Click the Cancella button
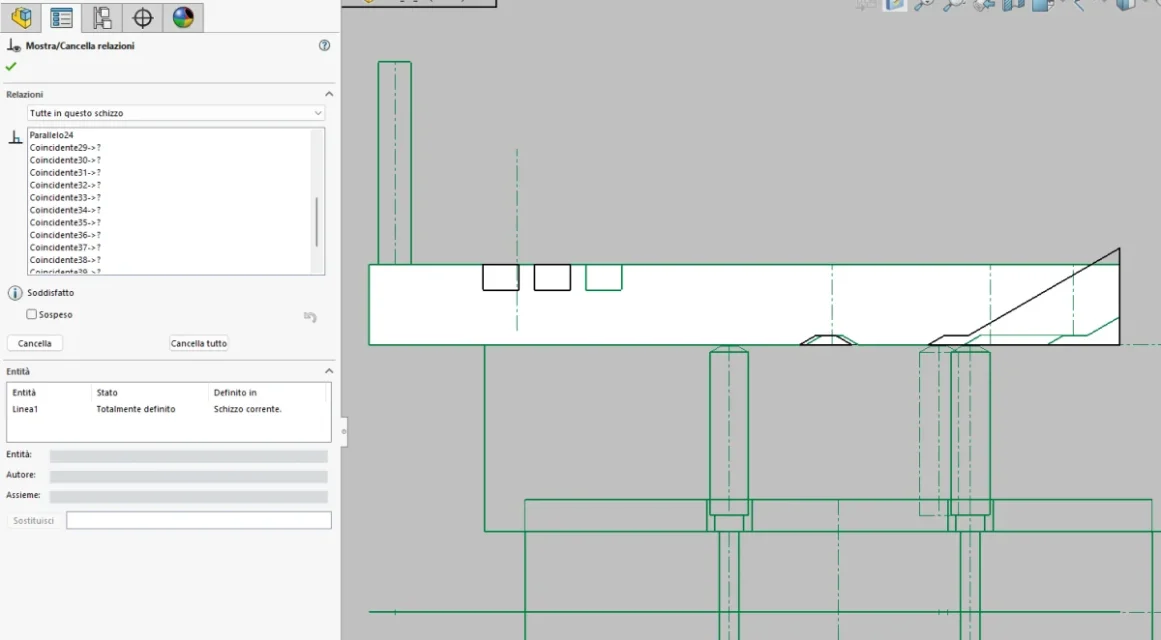This screenshot has width=1161, height=640. click(x=35, y=344)
